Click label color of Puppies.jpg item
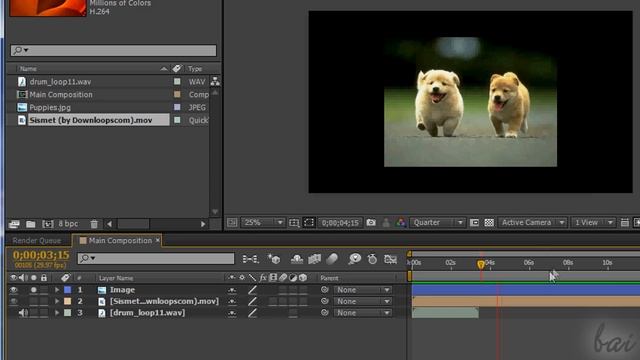The height and width of the screenshot is (360, 640). click(x=177, y=107)
